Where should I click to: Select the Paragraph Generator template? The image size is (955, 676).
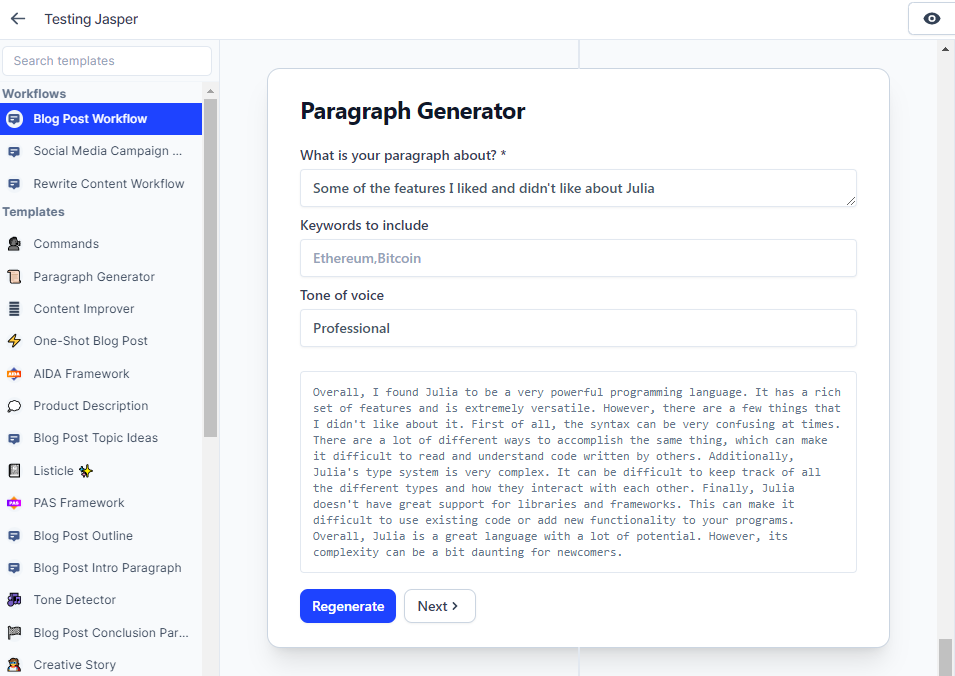(x=101, y=277)
